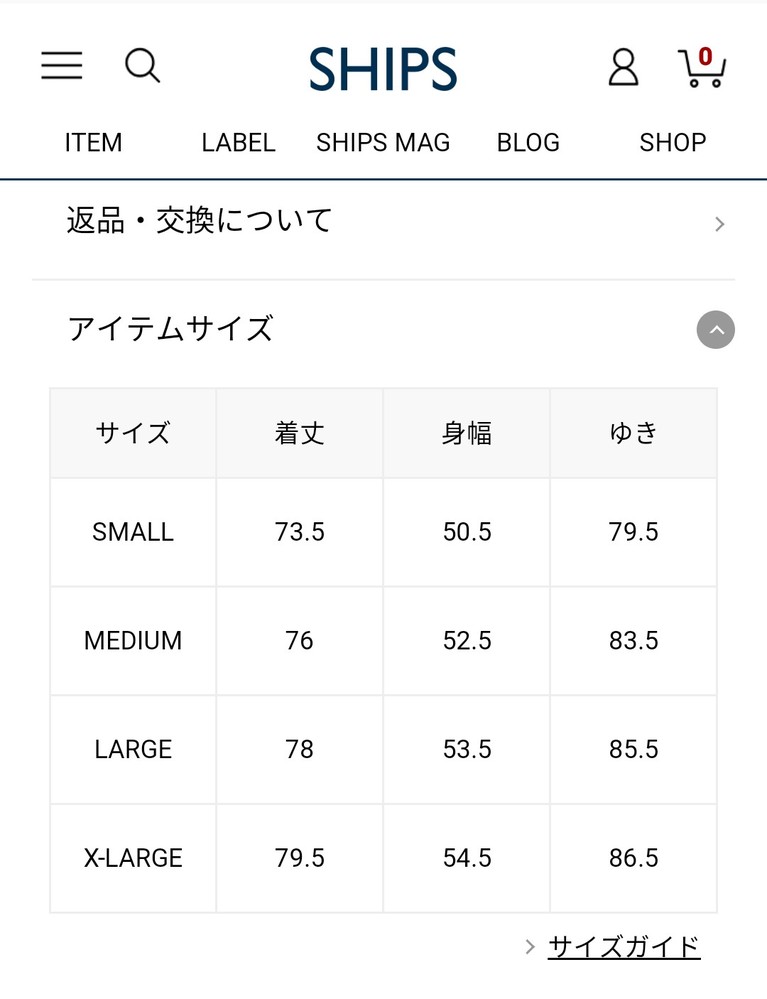Open the shopping cart icon
The height and width of the screenshot is (999, 767).
click(702, 67)
